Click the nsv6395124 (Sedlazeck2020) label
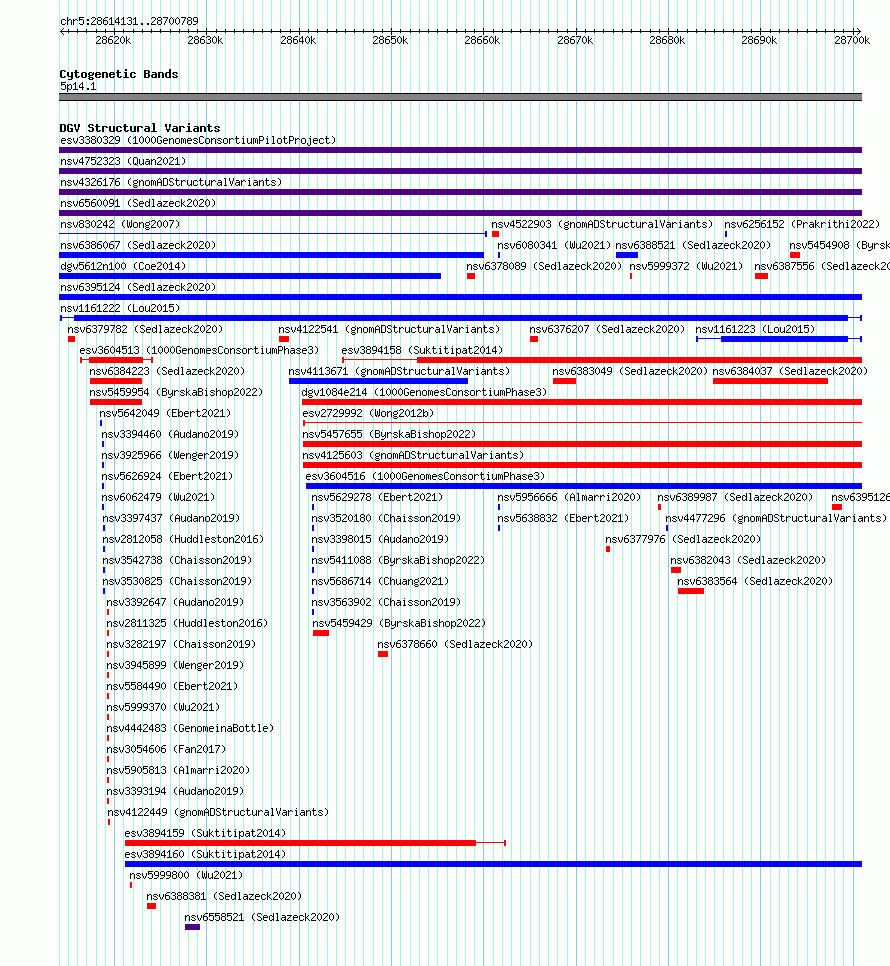 138,287
